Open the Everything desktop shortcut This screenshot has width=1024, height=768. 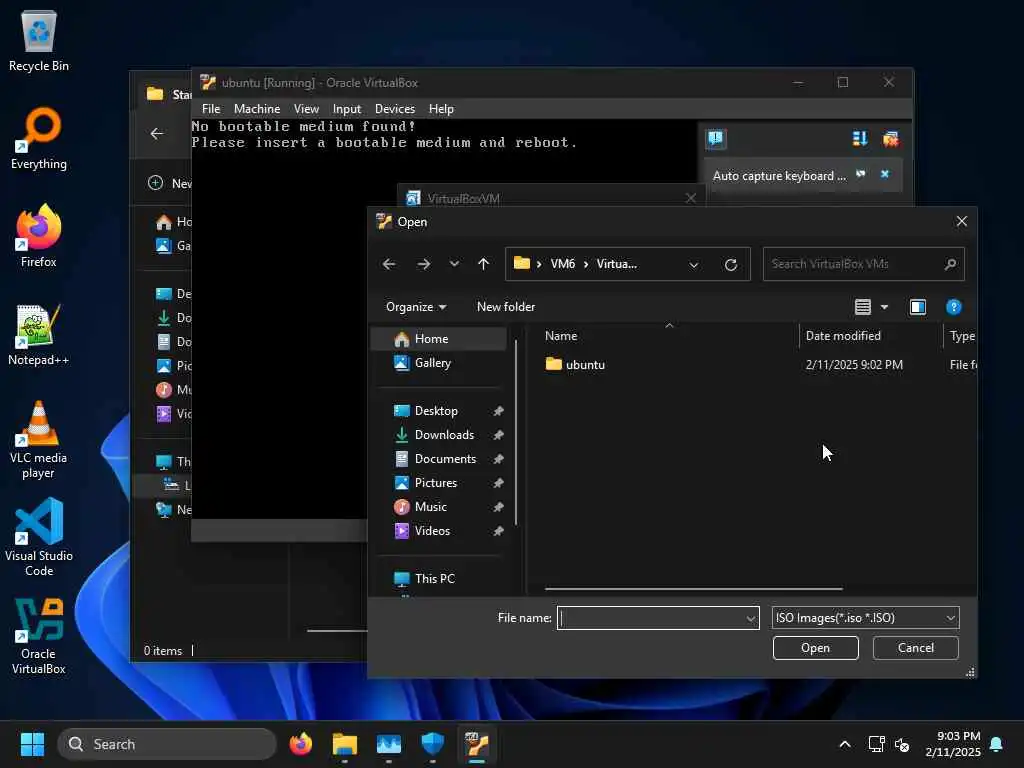coord(39,139)
